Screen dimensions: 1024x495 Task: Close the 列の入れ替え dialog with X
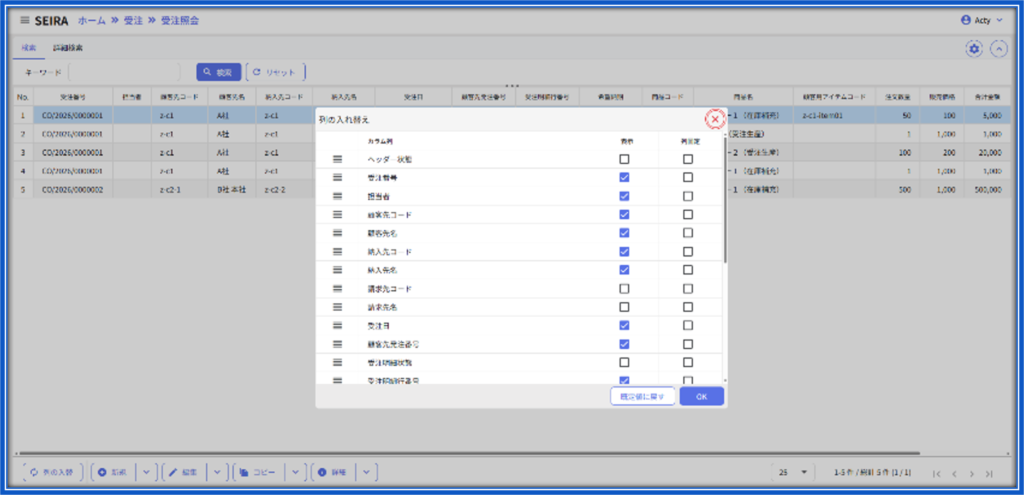[x=715, y=120]
